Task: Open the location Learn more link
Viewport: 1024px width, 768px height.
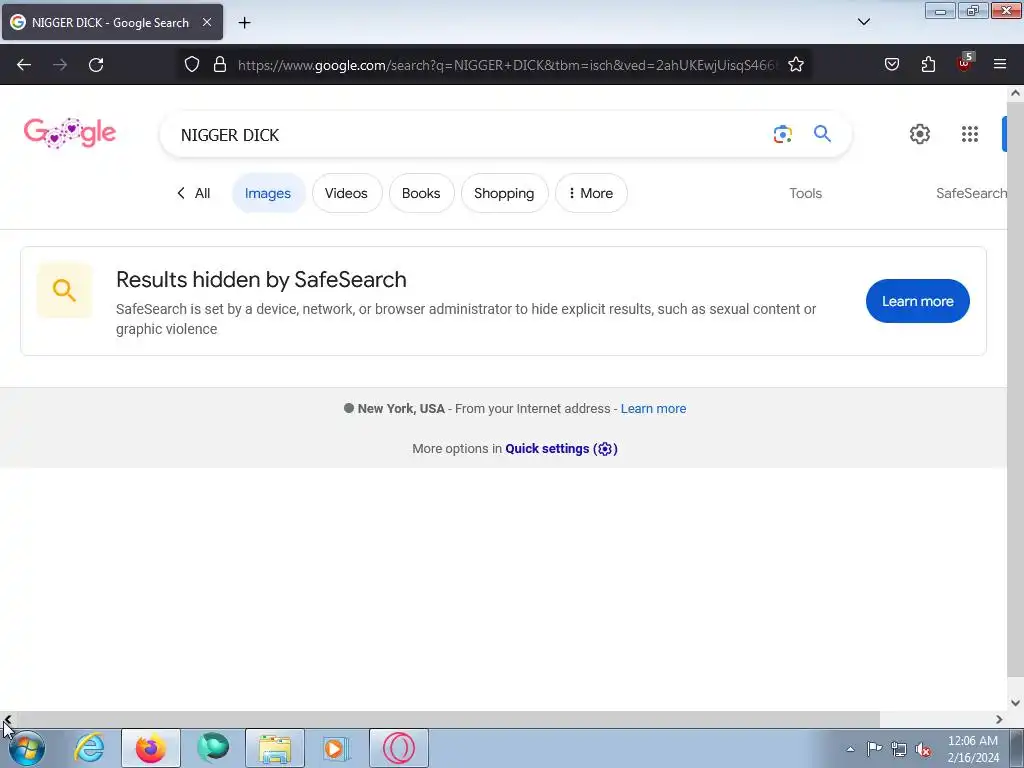Action: click(653, 409)
